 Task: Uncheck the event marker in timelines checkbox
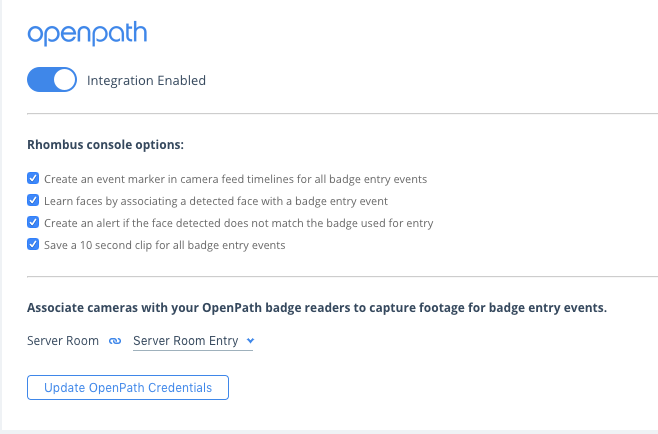(x=33, y=178)
